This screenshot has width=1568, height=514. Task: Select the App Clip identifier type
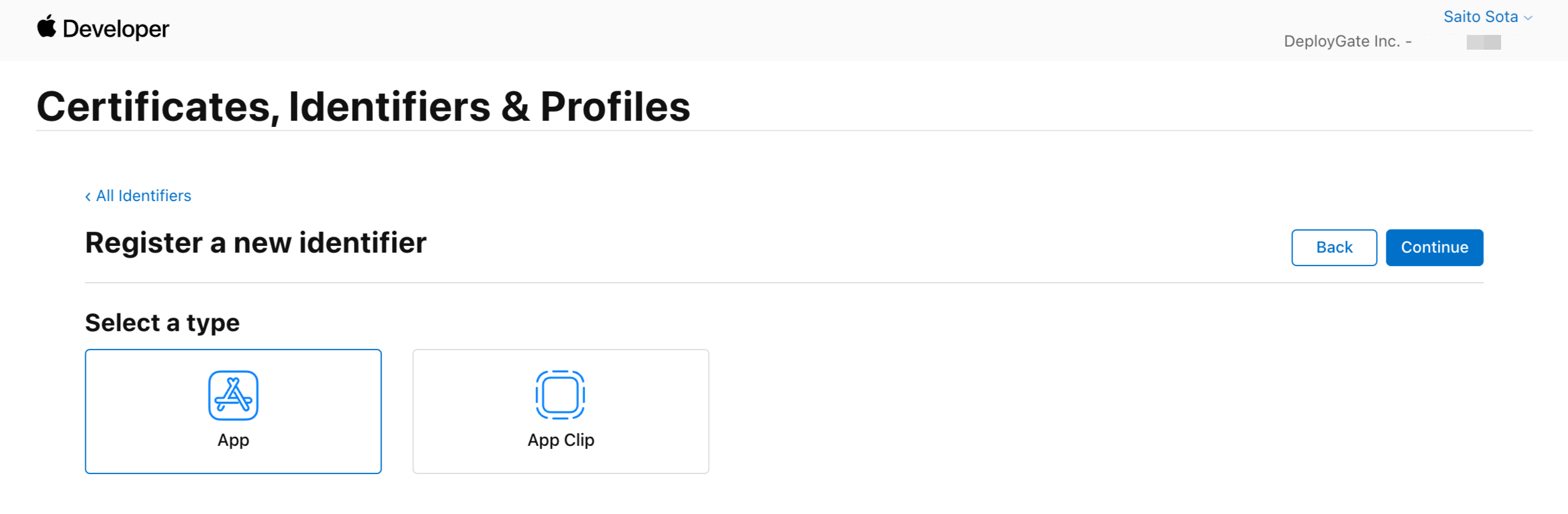(560, 411)
